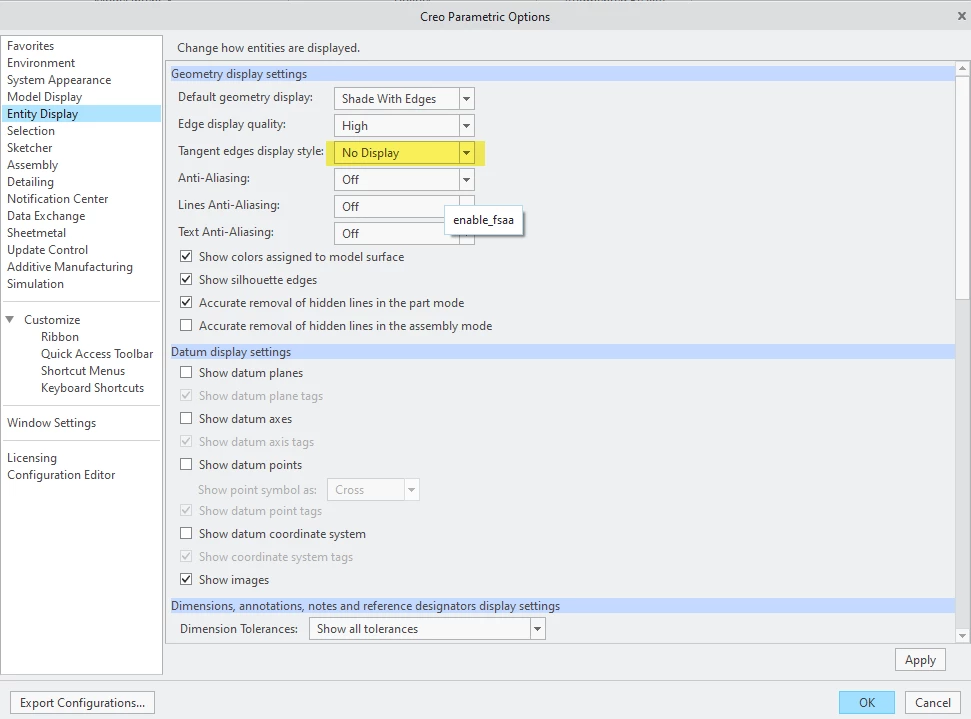This screenshot has width=971, height=719.
Task: Uncheck Show images
Action: pyautogui.click(x=186, y=579)
